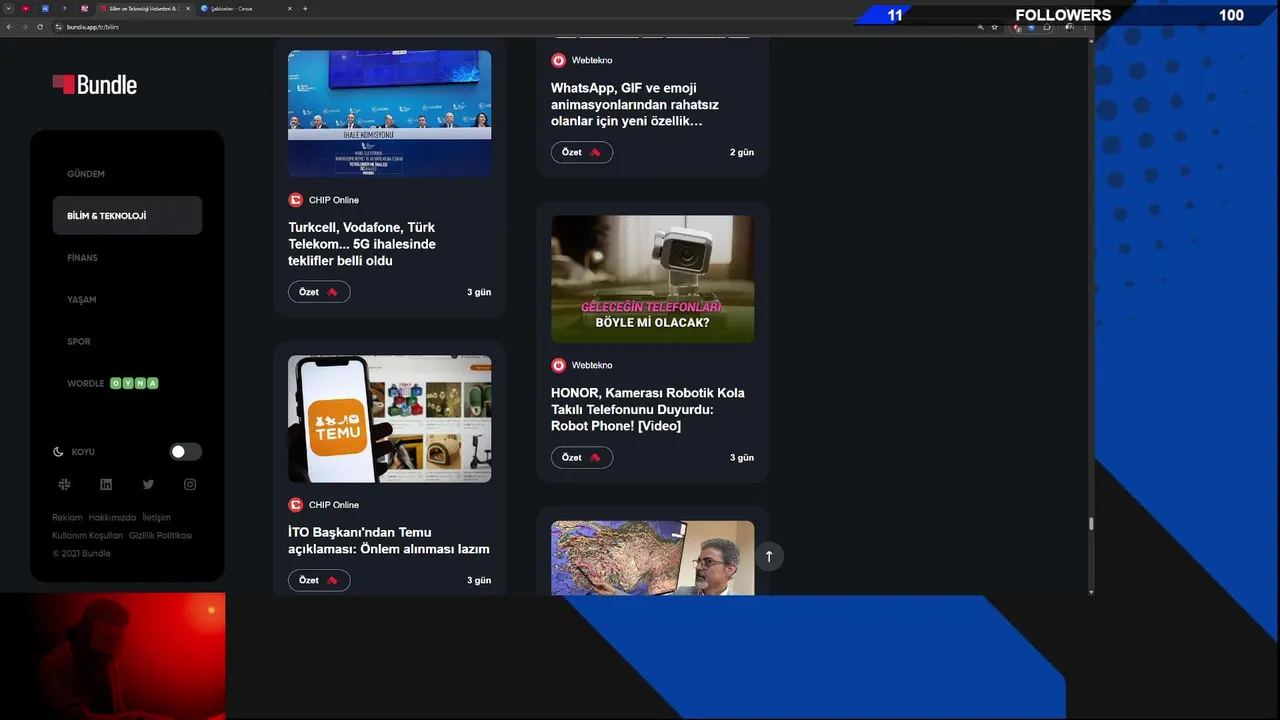Screen dimensions: 1280x720
Task: Reload the page with refresh icon
Action: (x=40, y=27)
